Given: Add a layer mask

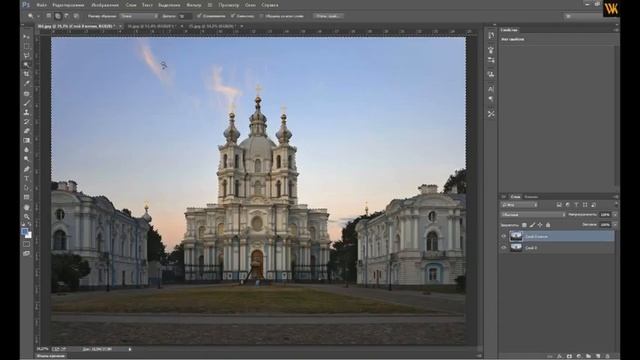Looking at the screenshot, I should pos(569,356).
